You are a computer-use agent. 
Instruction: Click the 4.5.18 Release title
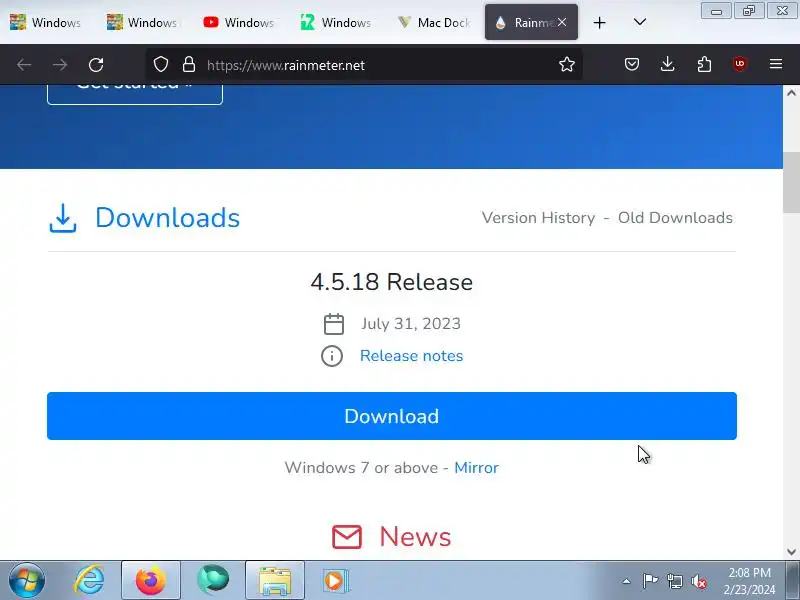[392, 282]
